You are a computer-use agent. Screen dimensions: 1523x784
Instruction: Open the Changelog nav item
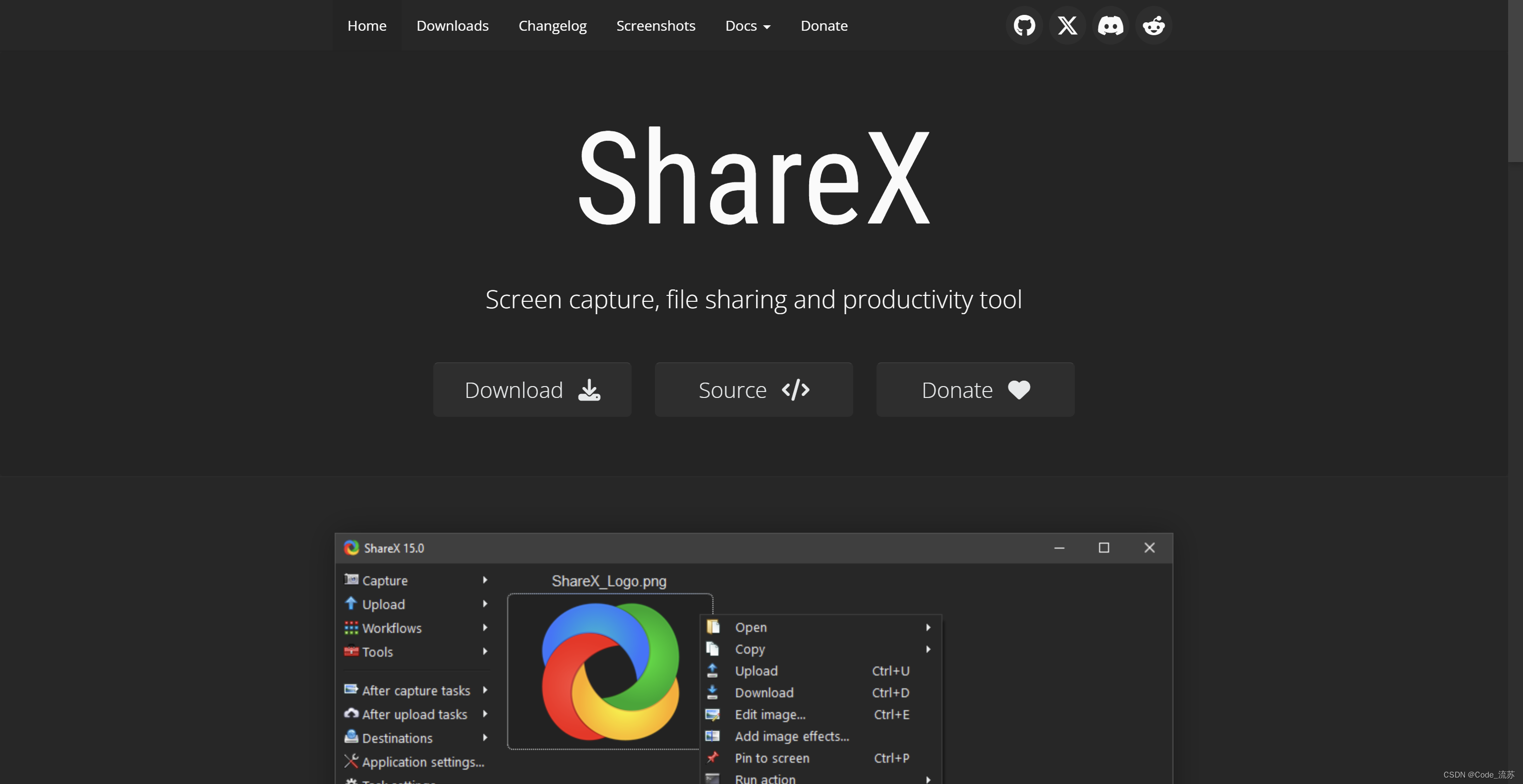click(x=552, y=25)
